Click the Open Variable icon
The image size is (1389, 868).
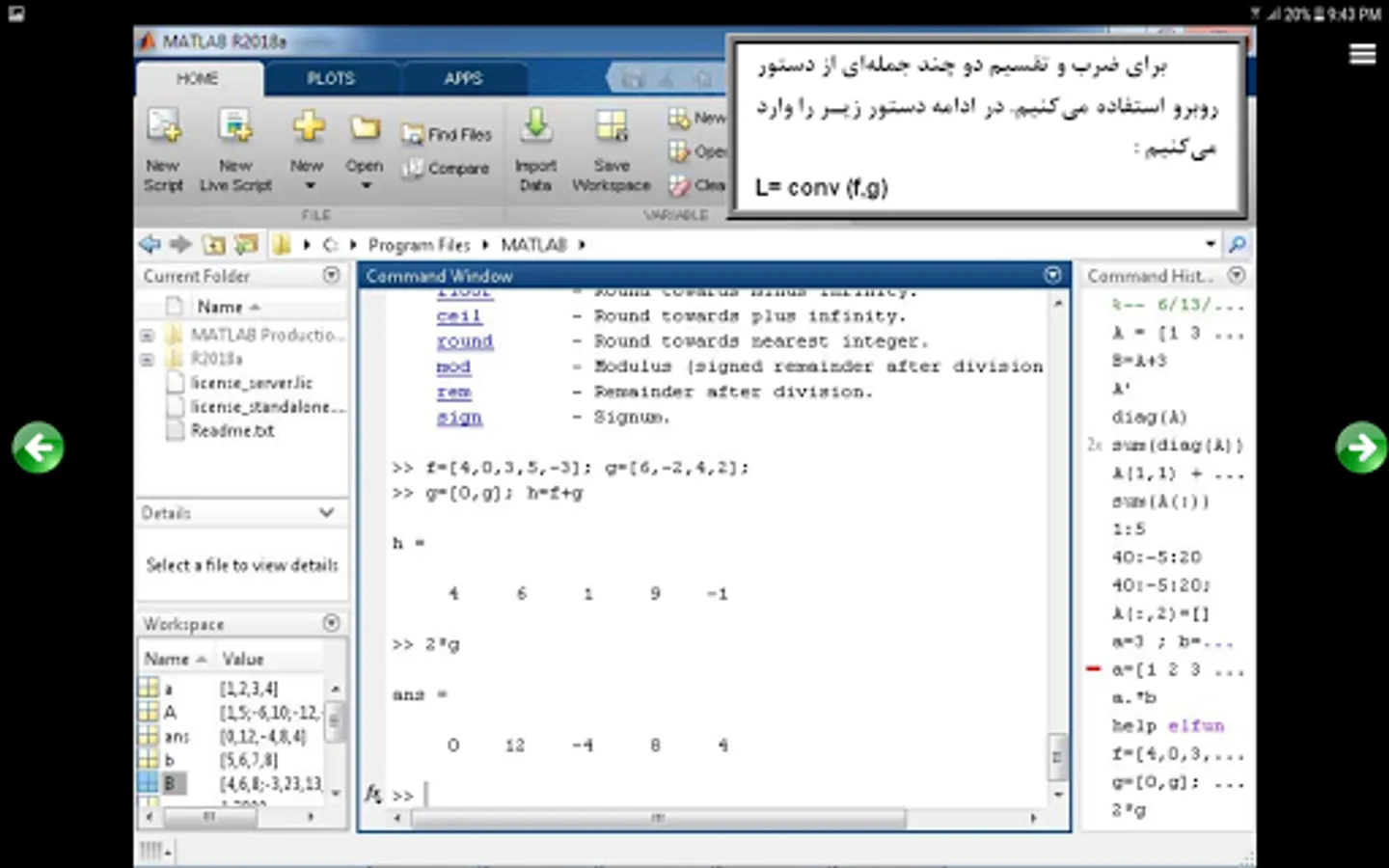coord(679,151)
